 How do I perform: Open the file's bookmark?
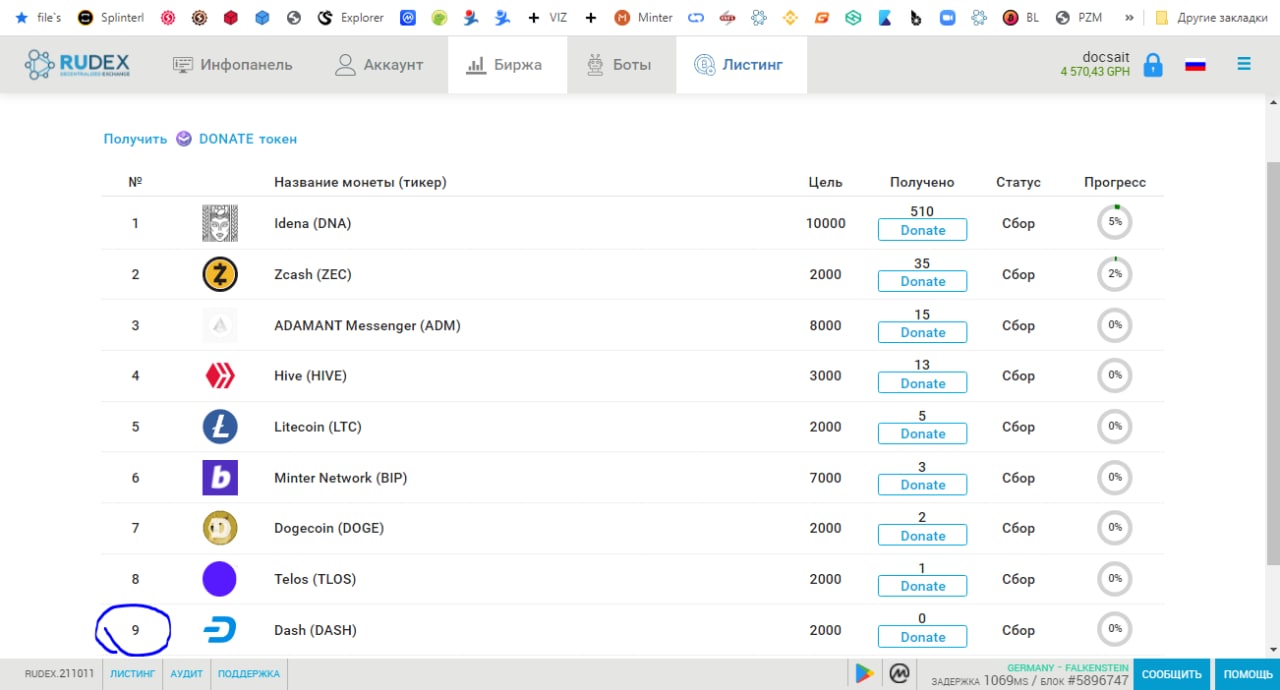pos(38,17)
